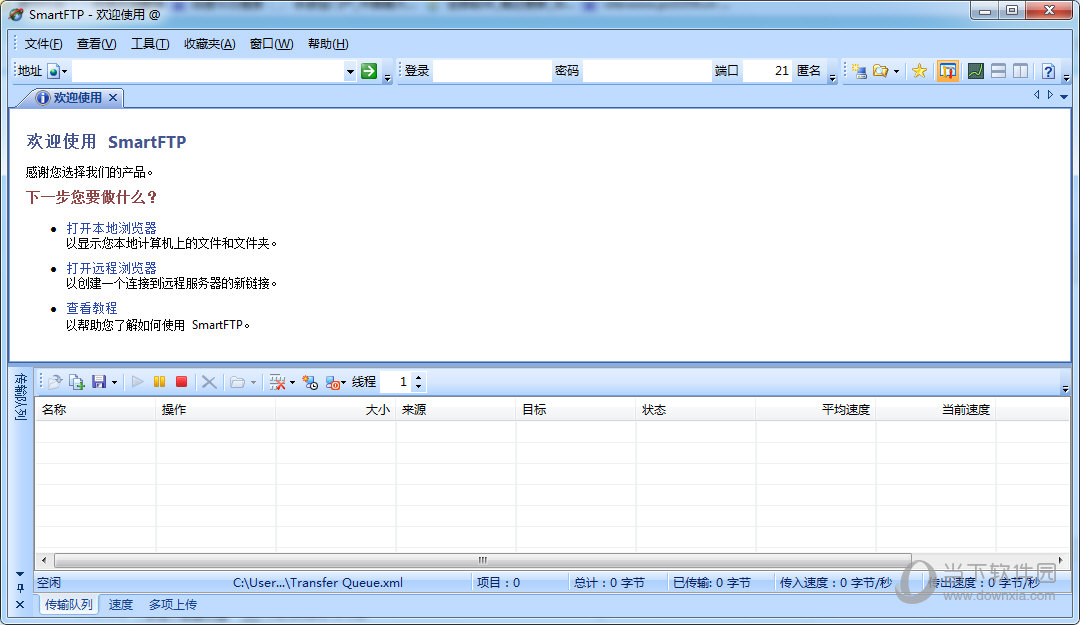Click the 打开本地浏览器 link

click(112, 228)
